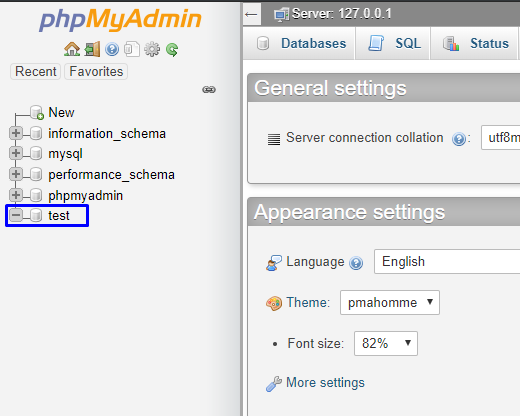This screenshot has height=416, width=520.
Task: Click the phpmyadmin database cylinder icon
Action: [36, 195]
